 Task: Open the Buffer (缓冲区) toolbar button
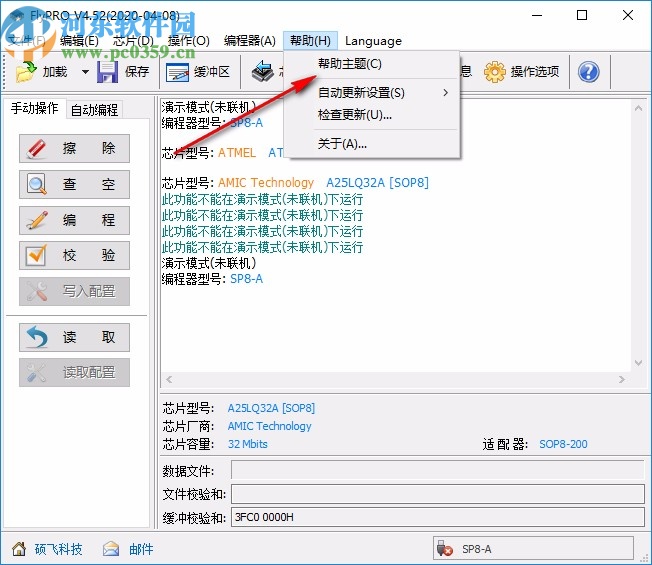198,72
